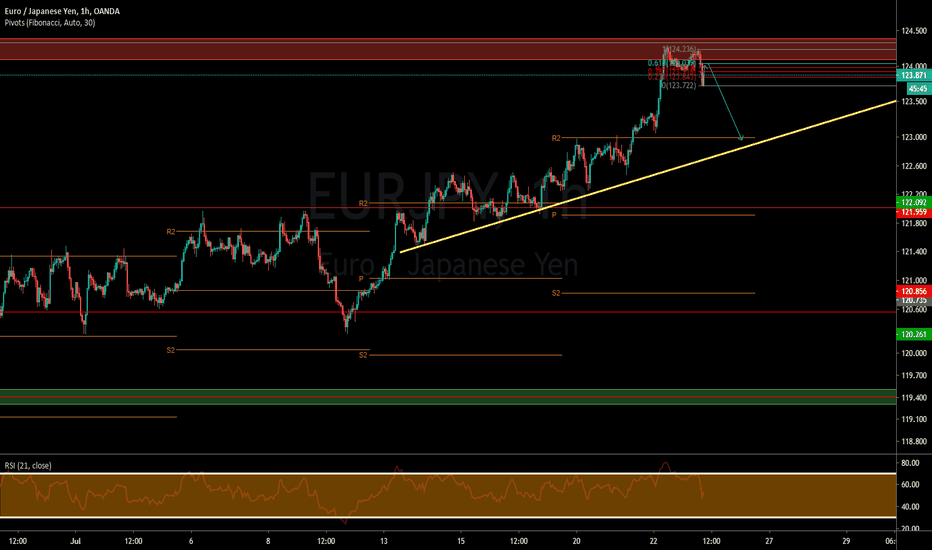Viewport: 932px width, 550px height.
Task: Click the 0(123.722) Fibonacci level label
Action: point(679,86)
